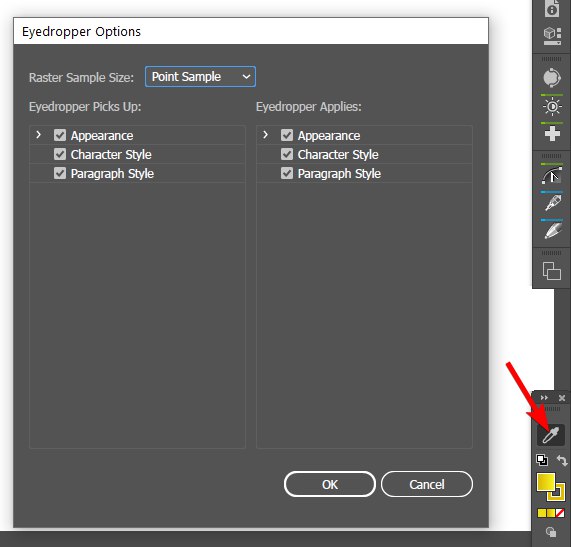This screenshot has width=571, height=547.
Task: Open the sun-shaped brightness plugin icon
Action: [x=552, y=106]
